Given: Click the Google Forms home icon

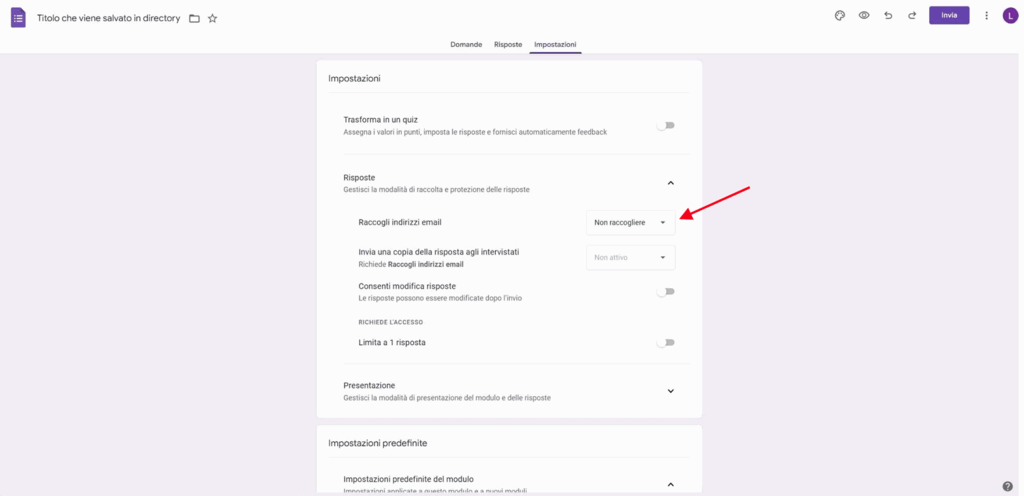Looking at the screenshot, I should pyautogui.click(x=18, y=17).
